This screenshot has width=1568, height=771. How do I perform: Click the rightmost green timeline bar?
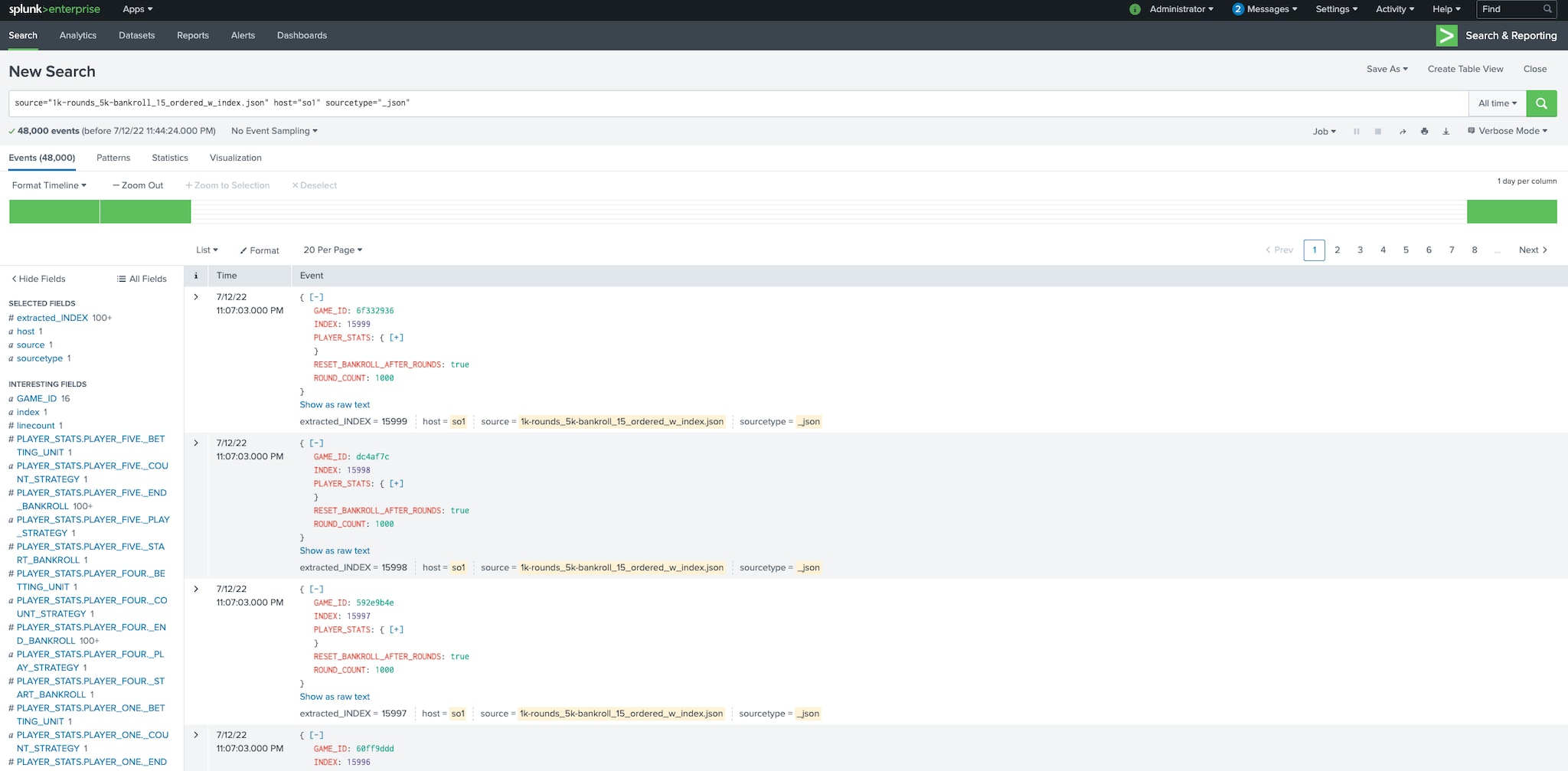[1511, 212]
